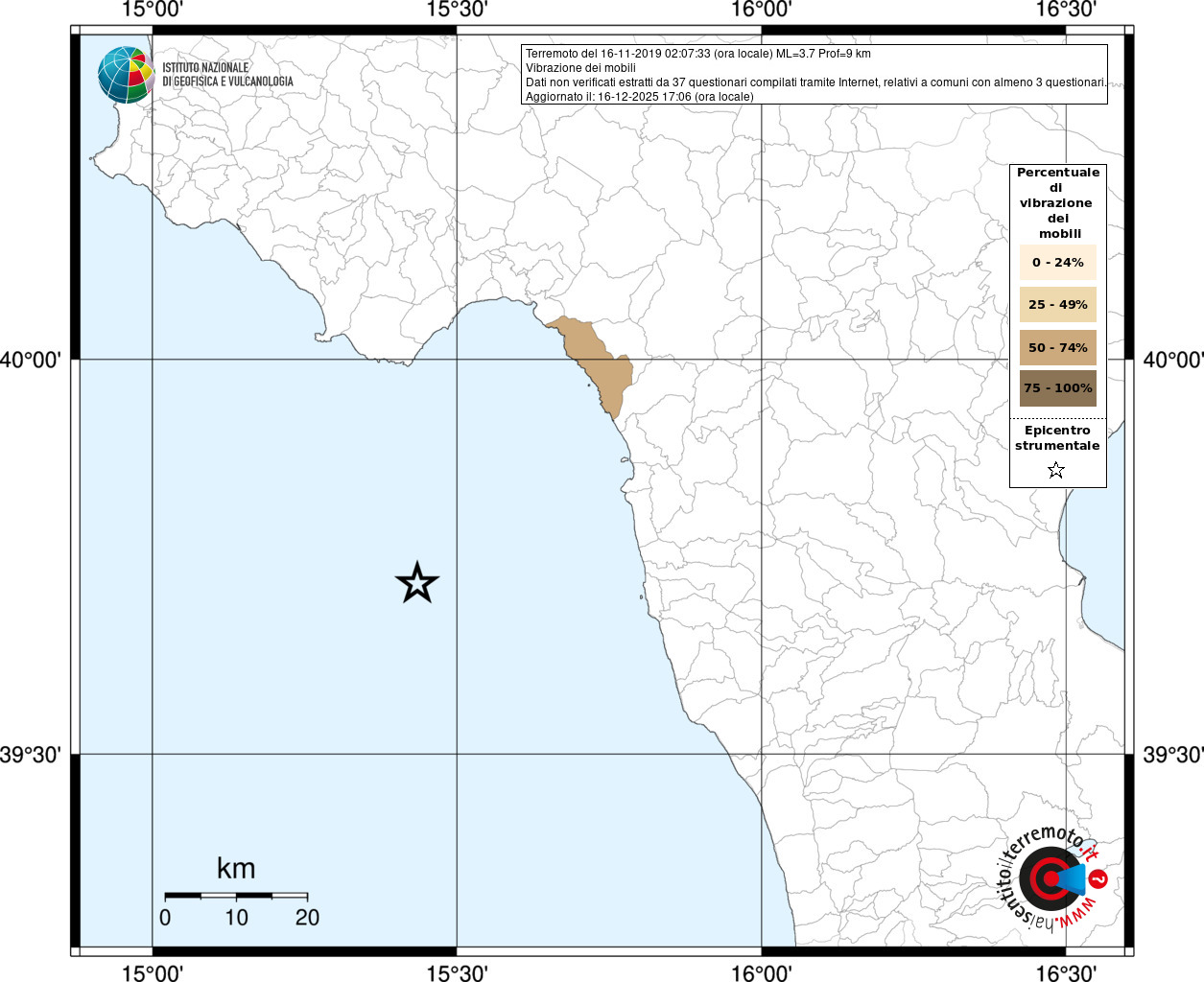The height and width of the screenshot is (982, 1204).
Task: Select the 50 - 74% legend swatch
Action: (1058, 347)
